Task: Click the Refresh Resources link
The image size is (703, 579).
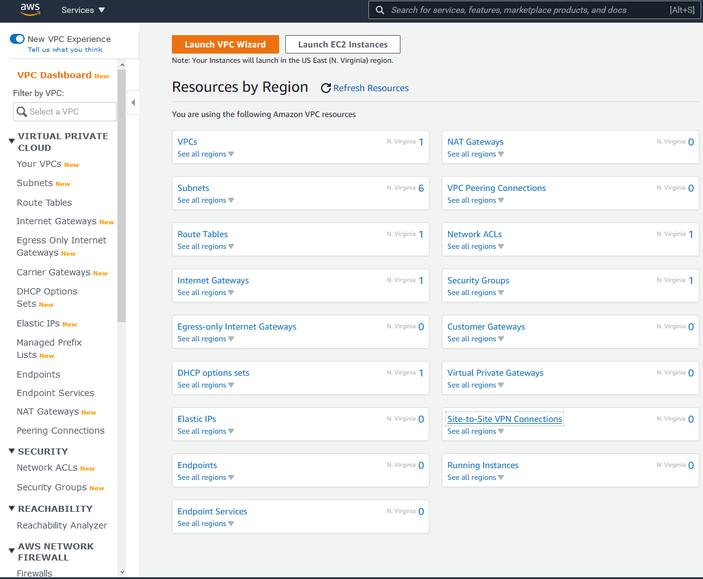Action: coord(371,88)
